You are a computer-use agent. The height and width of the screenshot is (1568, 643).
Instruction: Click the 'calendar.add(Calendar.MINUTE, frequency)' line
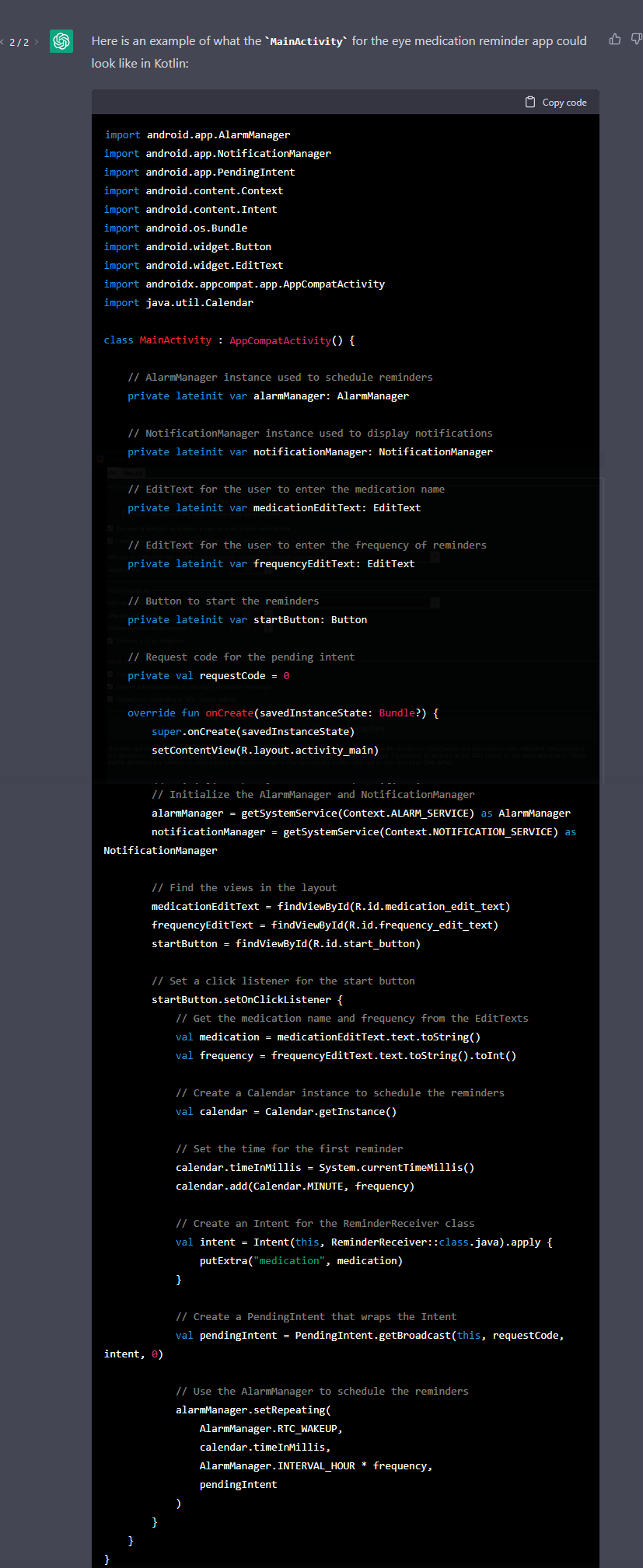pos(295,1186)
